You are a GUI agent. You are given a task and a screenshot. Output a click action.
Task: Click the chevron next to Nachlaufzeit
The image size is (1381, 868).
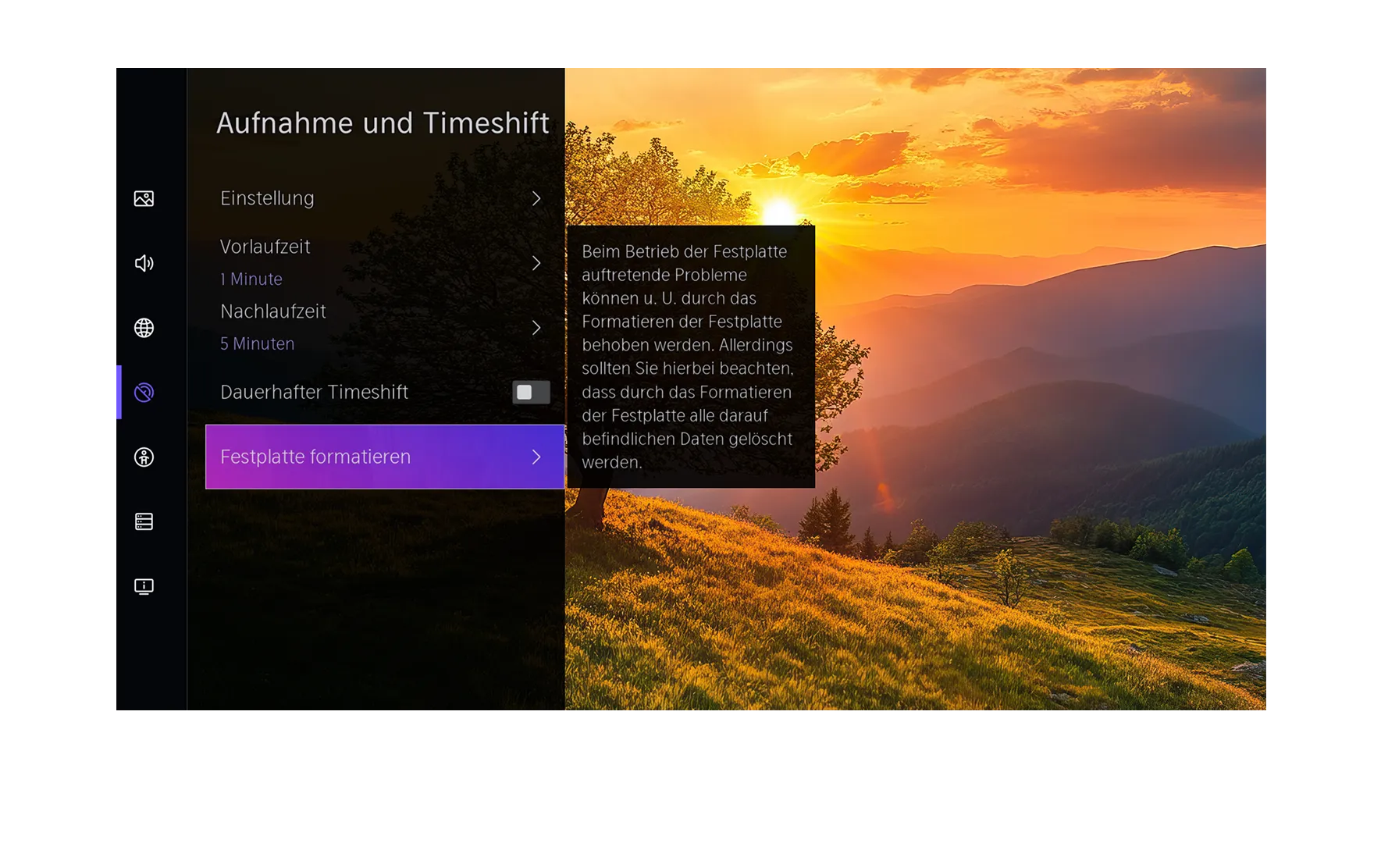(536, 328)
